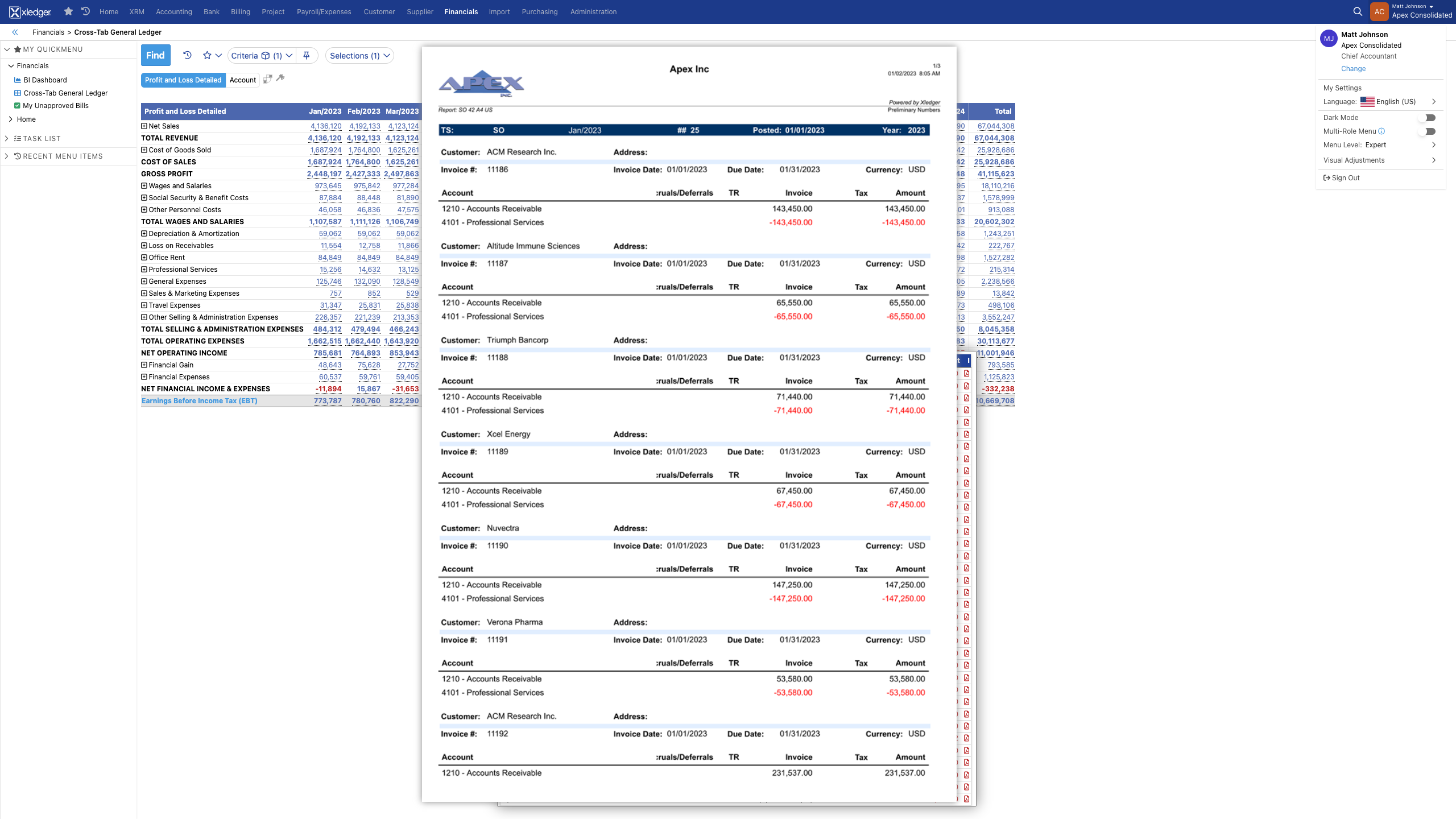
Task: Click the Xledger logo
Action: (31, 11)
